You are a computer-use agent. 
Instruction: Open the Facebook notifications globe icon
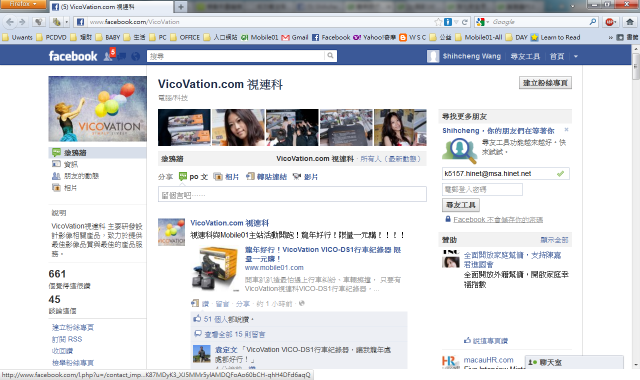pos(136,56)
